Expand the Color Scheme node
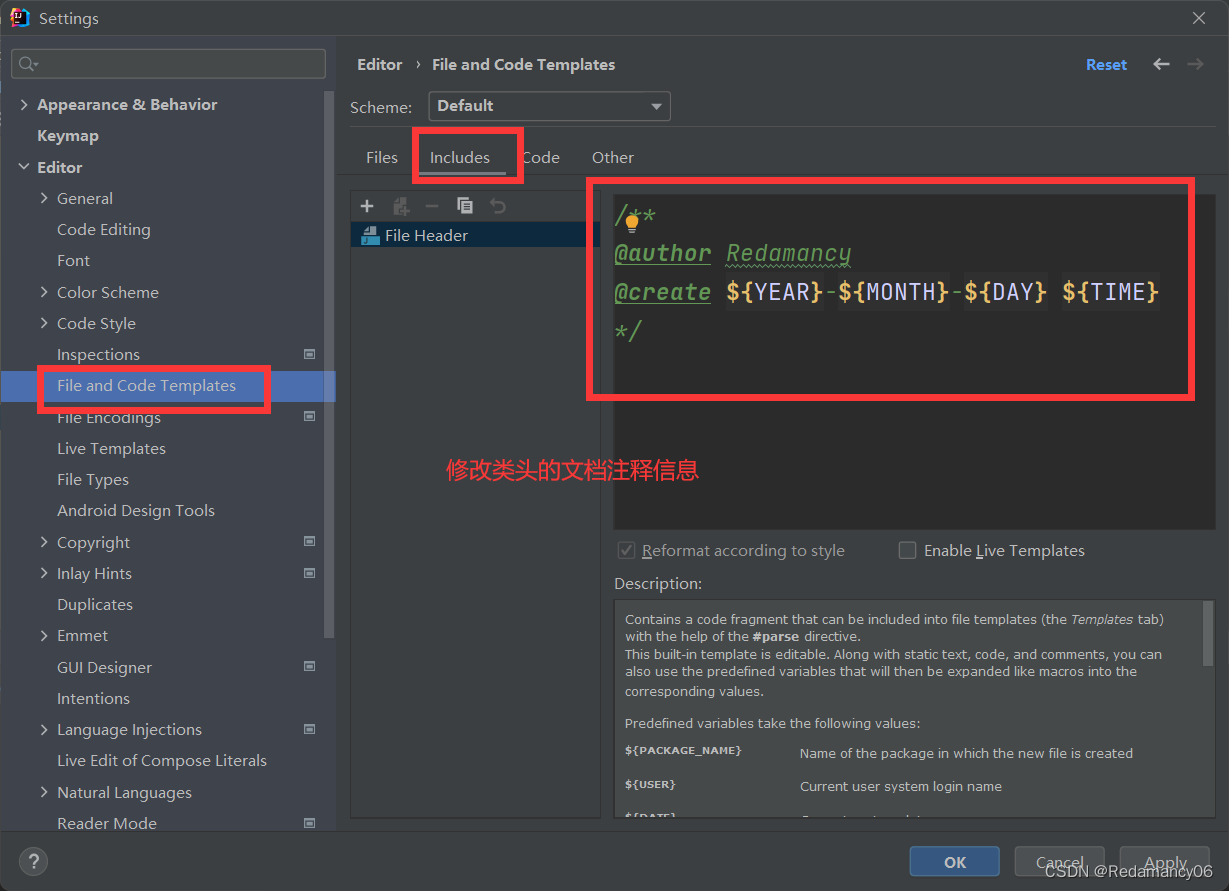The width and height of the screenshot is (1229, 891). coord(44,292)
